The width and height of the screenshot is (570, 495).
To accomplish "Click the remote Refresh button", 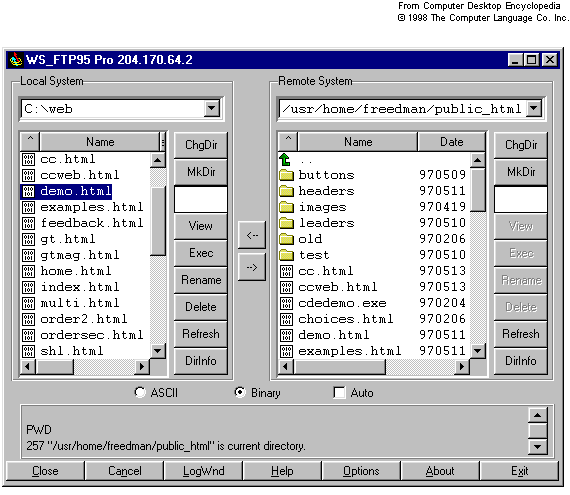I will coord(521,334).
